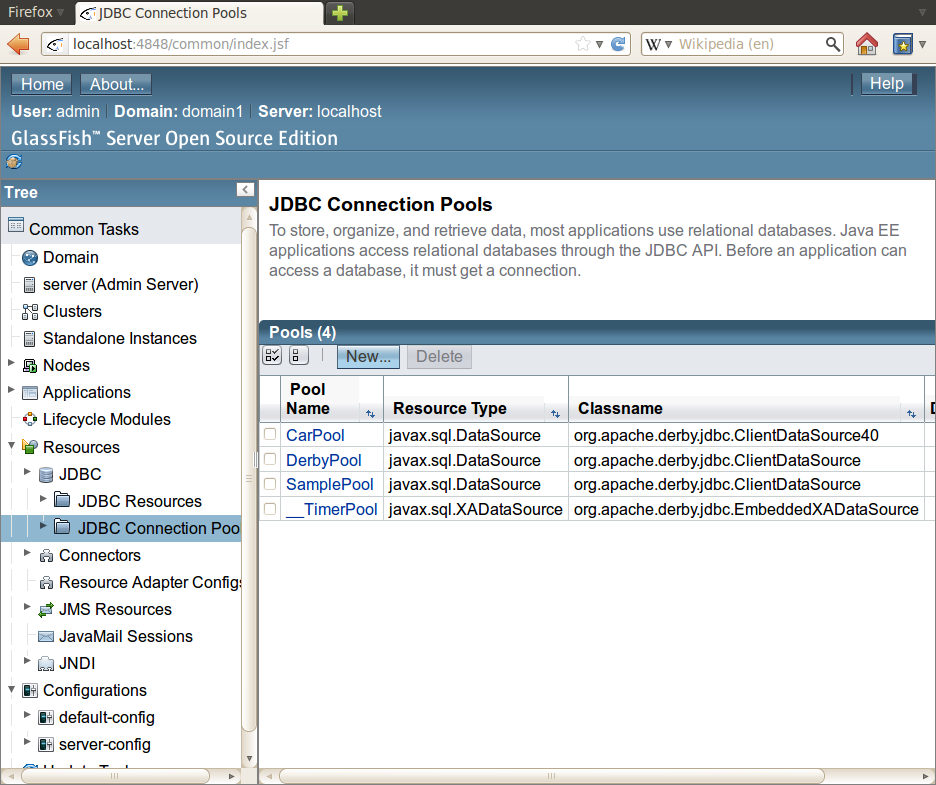
Task: Click the New... button
Action: point(368,356)
